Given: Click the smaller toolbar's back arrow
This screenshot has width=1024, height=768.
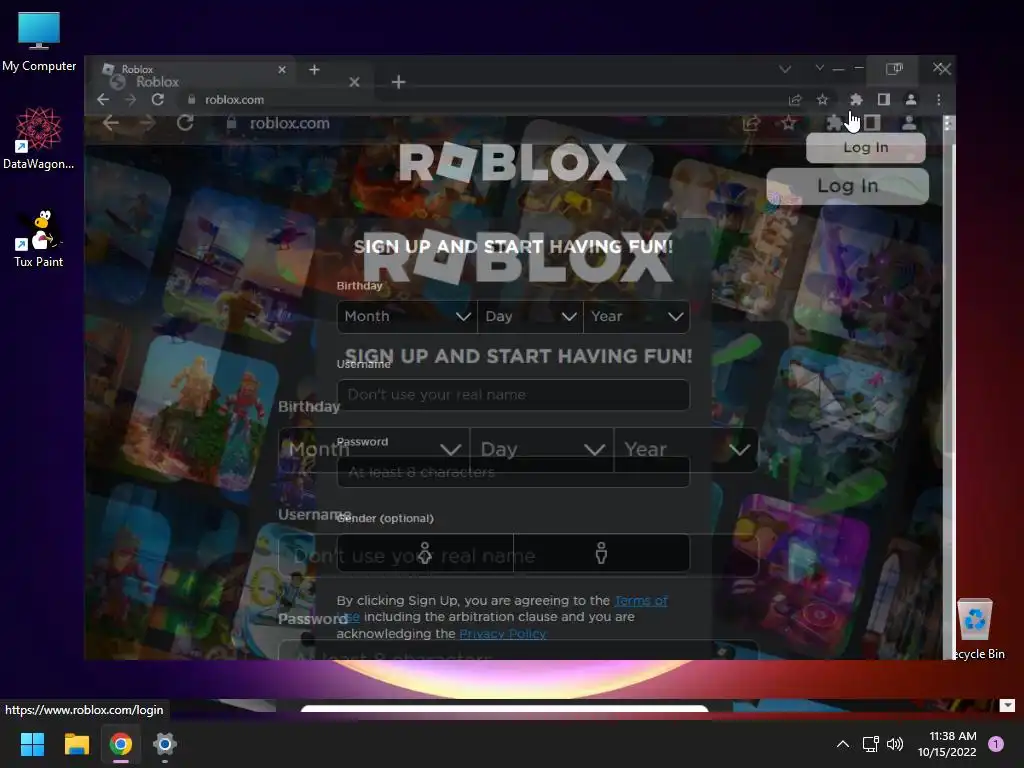Looking at the screenshot, I should [103, 100].
